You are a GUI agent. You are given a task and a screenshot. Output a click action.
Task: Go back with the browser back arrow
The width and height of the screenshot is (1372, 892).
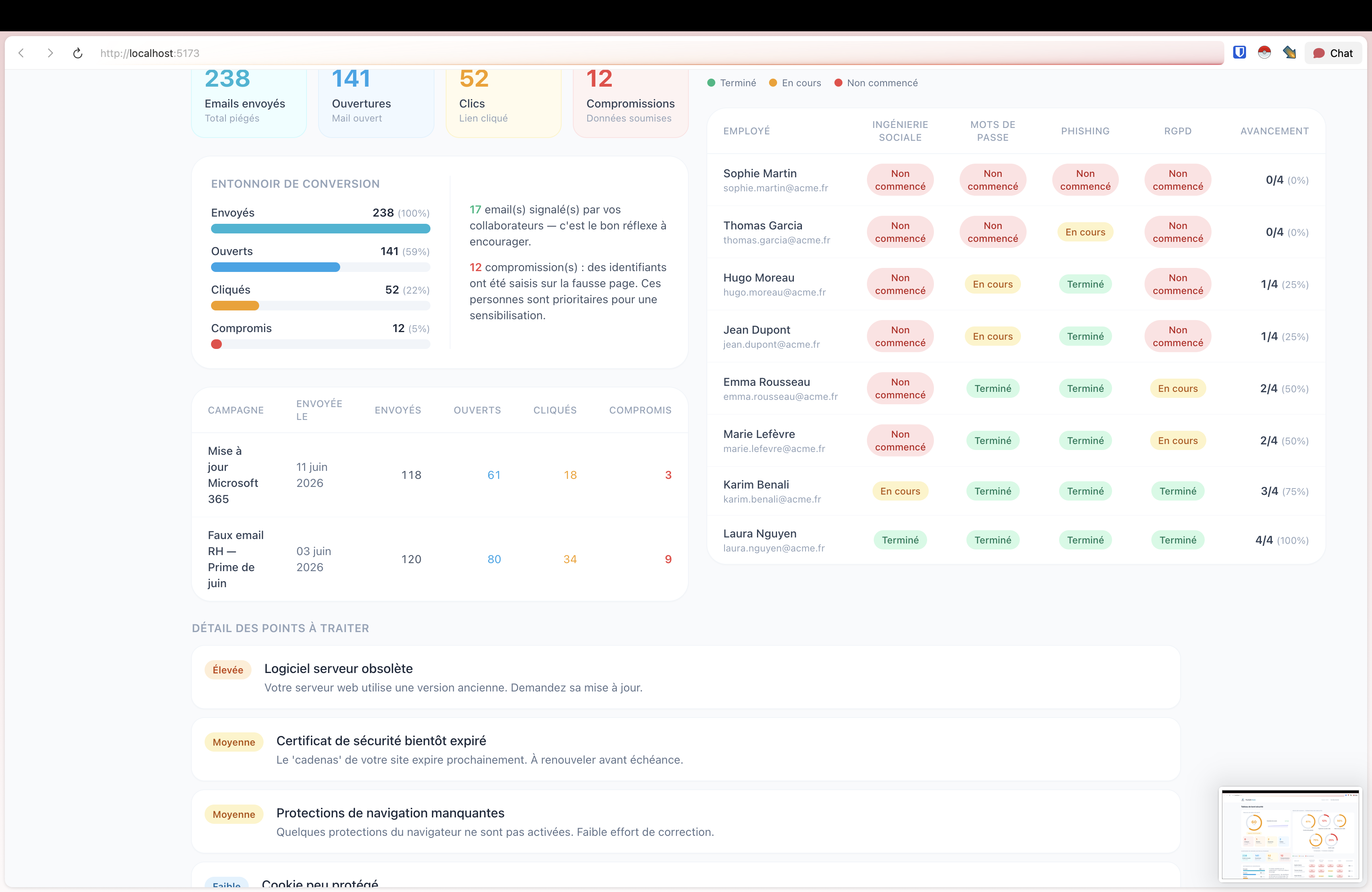pos(21,53)
